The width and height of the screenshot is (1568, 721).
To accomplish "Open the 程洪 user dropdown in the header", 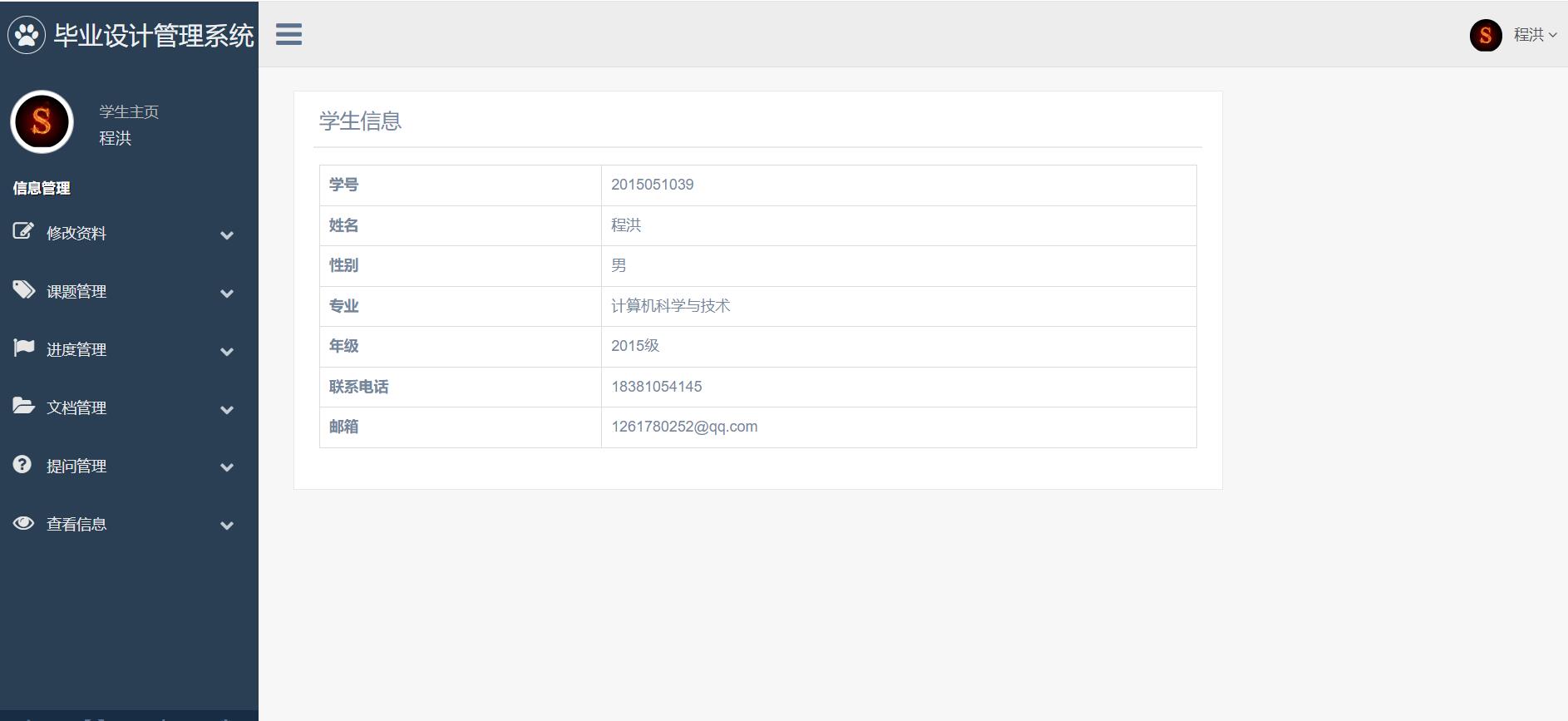I will [x=1535, y=35].
